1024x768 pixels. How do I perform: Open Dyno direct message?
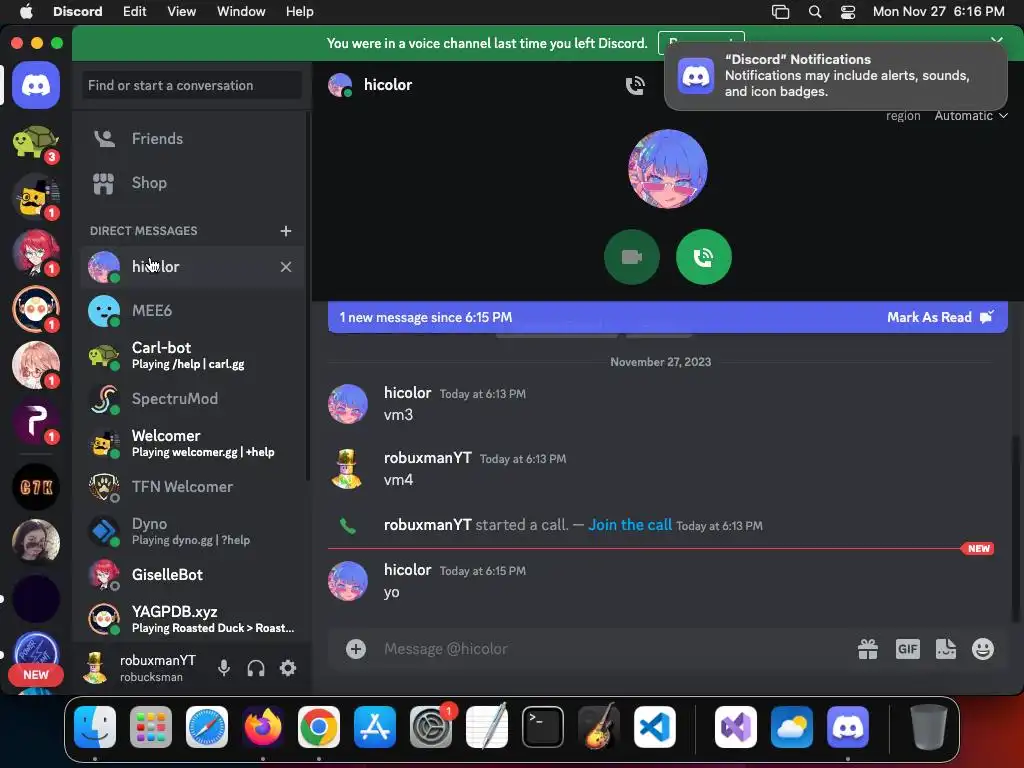click(x=193, y=532)
